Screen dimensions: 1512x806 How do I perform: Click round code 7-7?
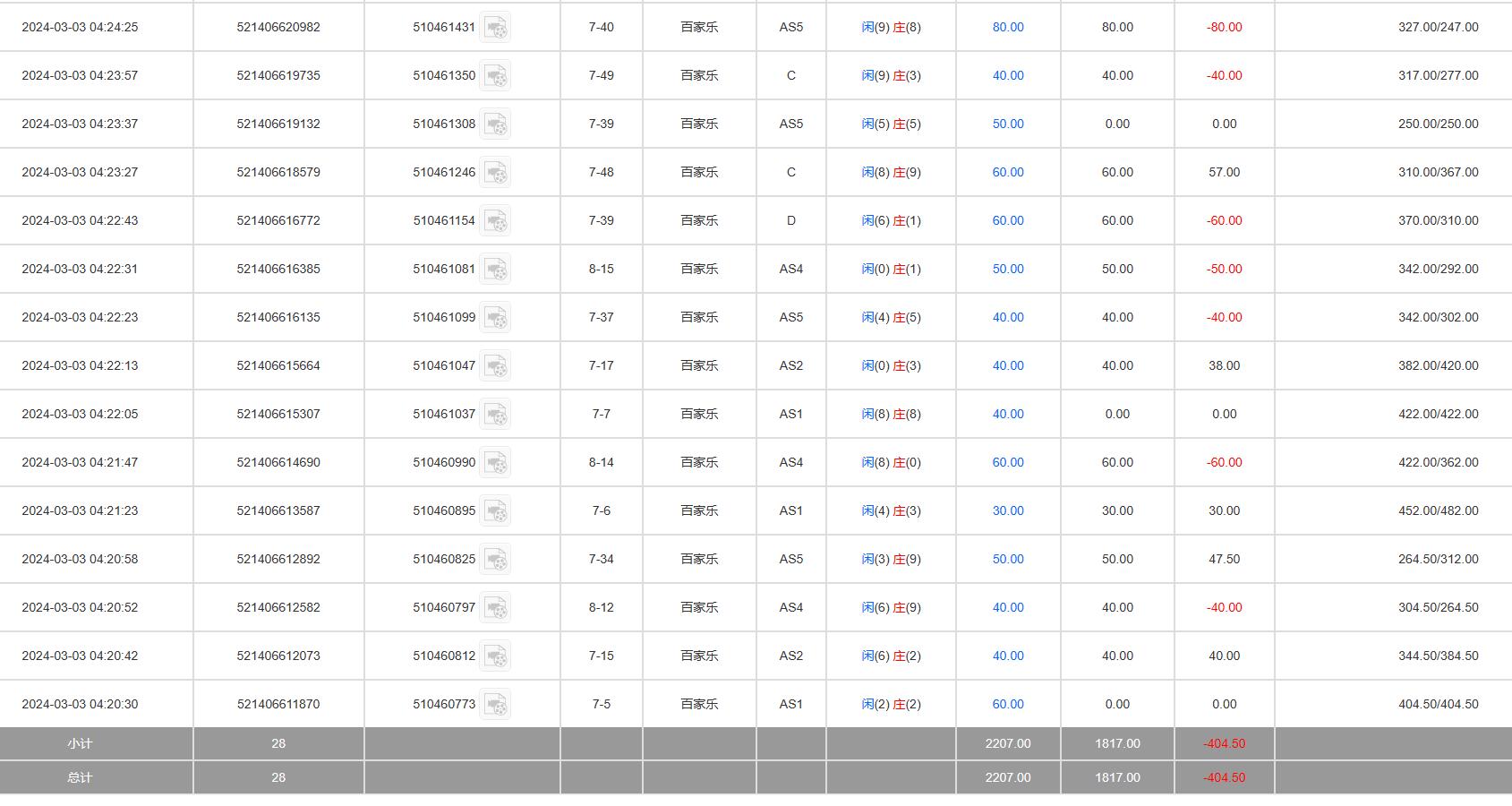click(602, 414)
